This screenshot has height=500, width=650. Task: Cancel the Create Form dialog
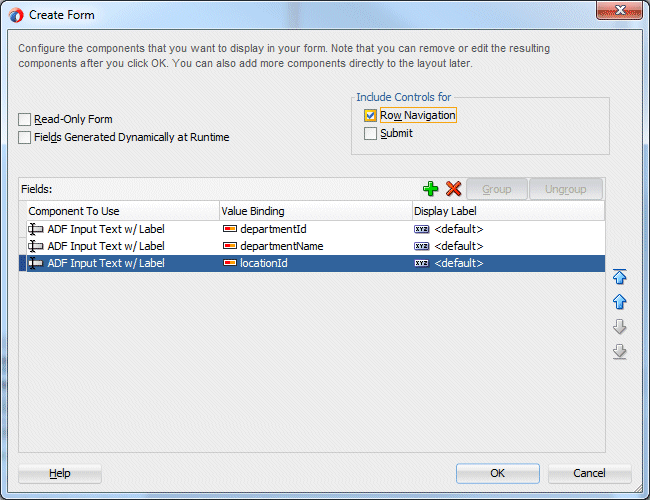(x=589, y=473)
